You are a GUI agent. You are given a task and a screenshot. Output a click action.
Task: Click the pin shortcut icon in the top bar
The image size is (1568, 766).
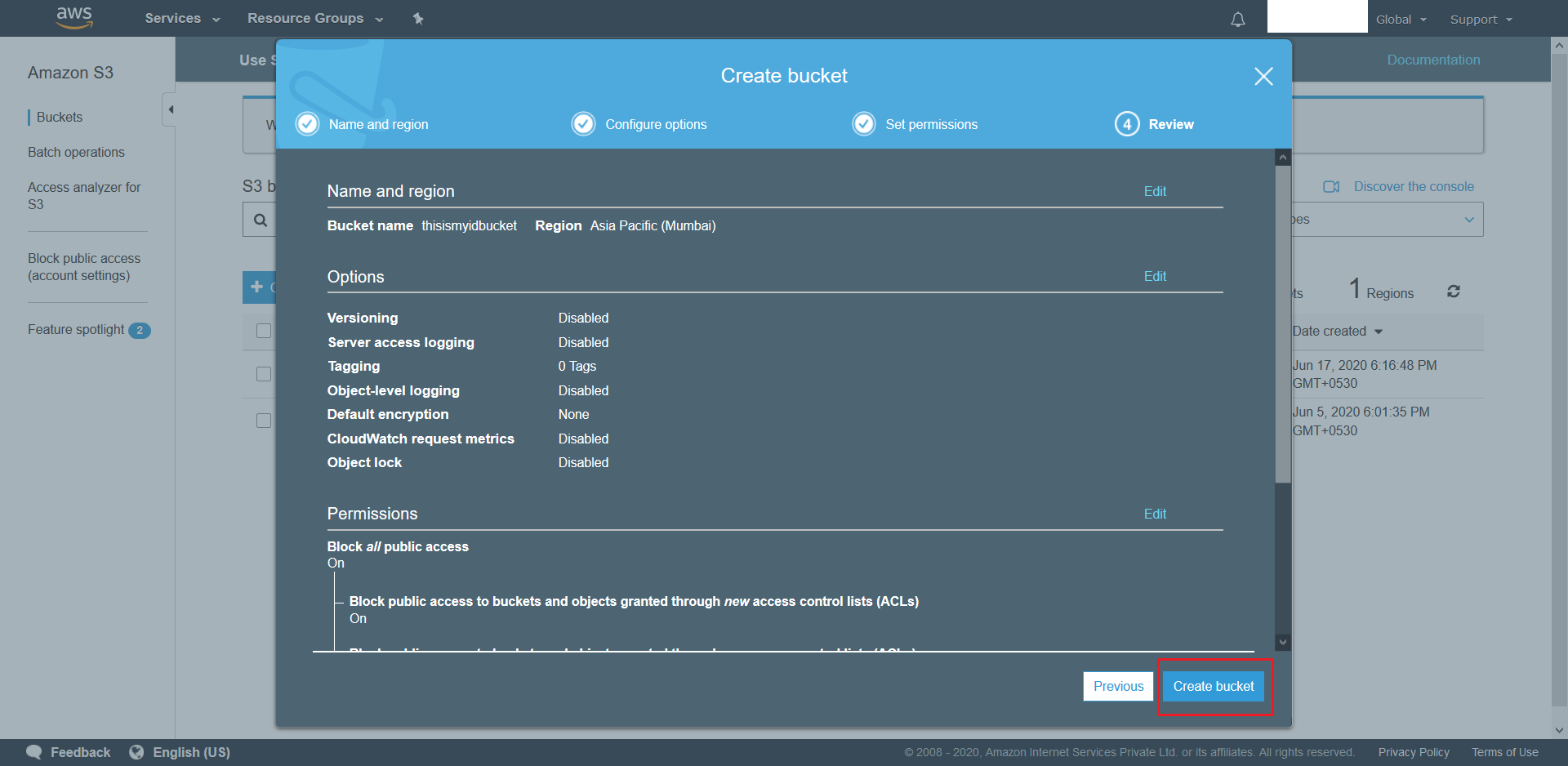tap(418, 18)
